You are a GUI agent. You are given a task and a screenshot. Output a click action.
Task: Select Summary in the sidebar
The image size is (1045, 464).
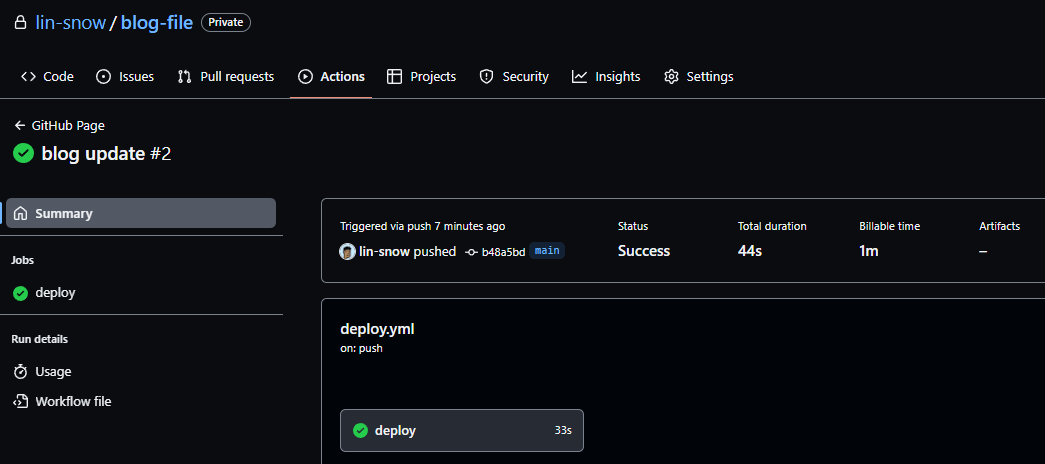[141, 213]
